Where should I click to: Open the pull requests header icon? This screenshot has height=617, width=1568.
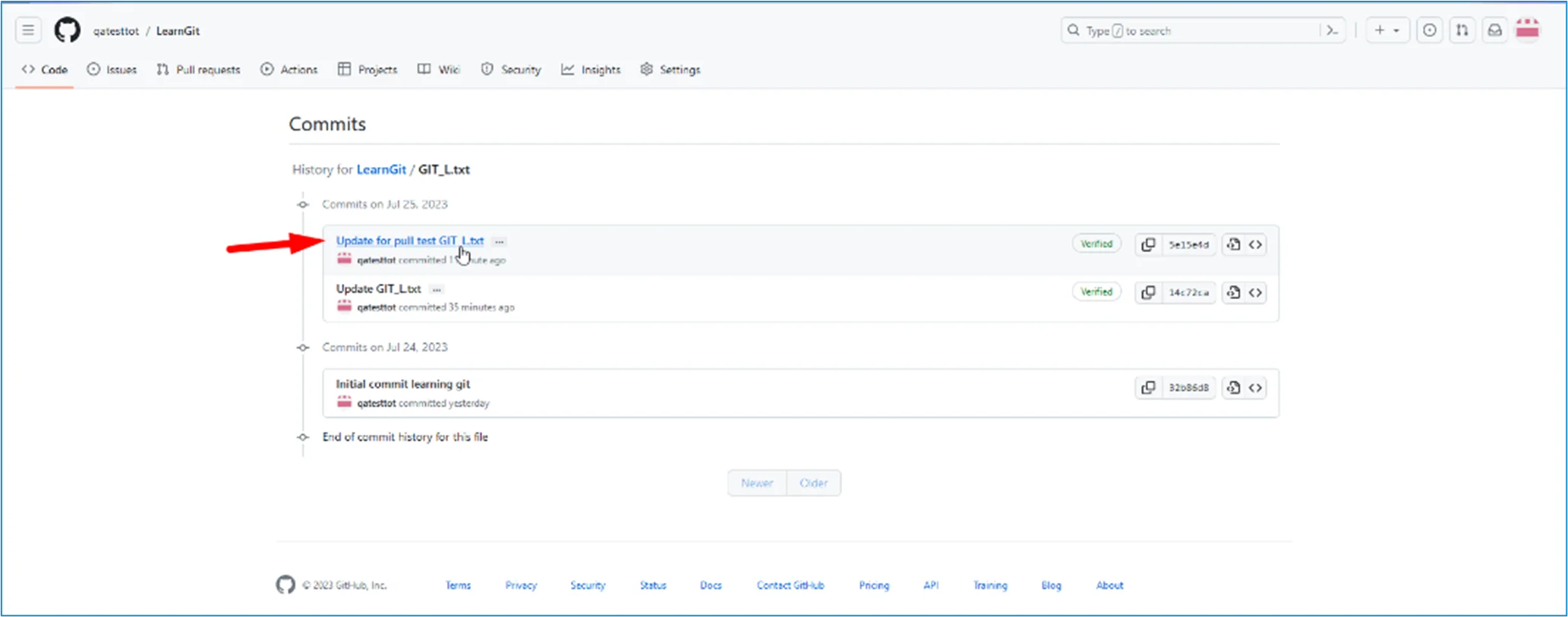(x=1462, y=30)
